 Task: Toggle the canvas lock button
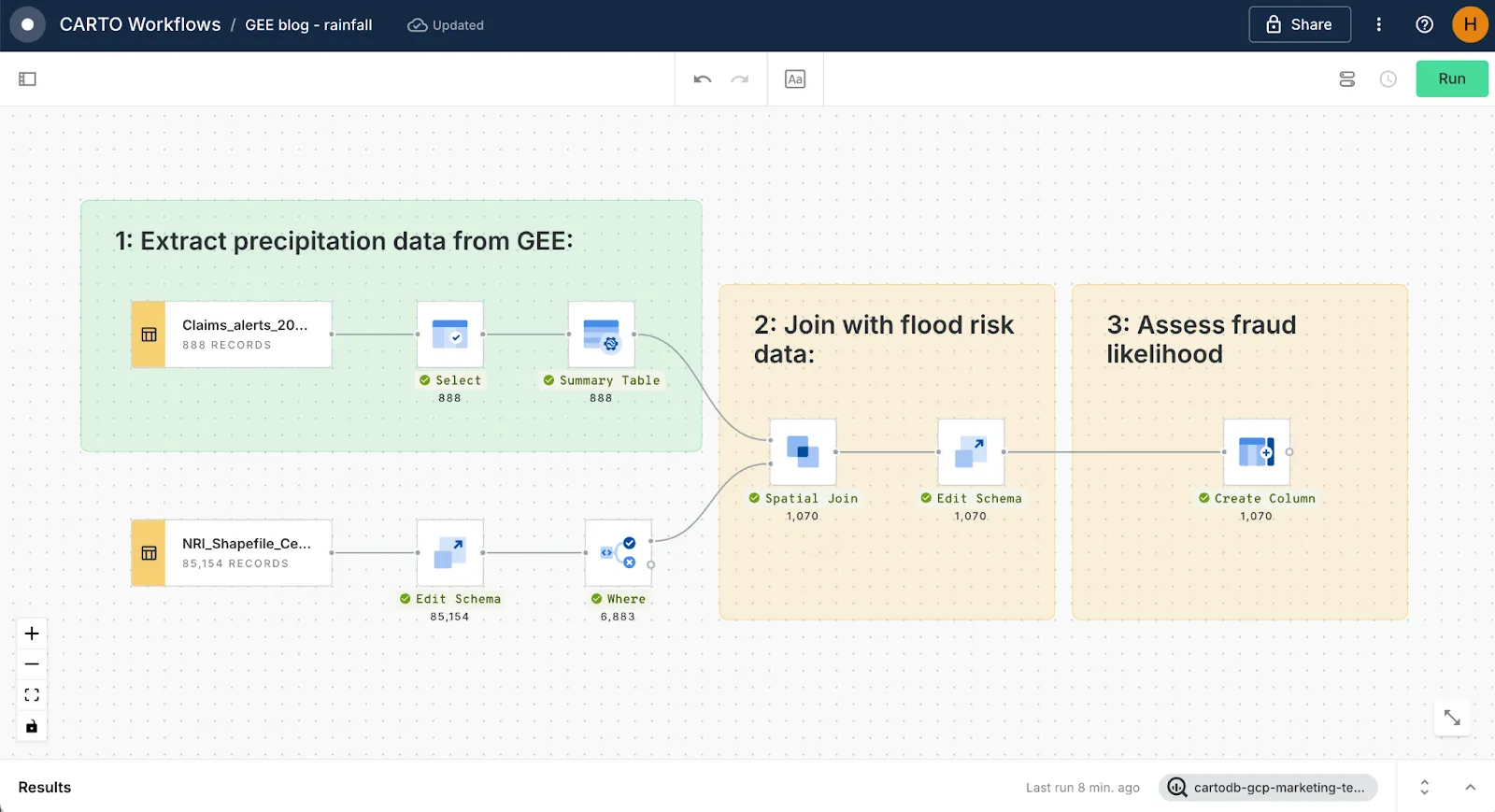click(32, 726)
